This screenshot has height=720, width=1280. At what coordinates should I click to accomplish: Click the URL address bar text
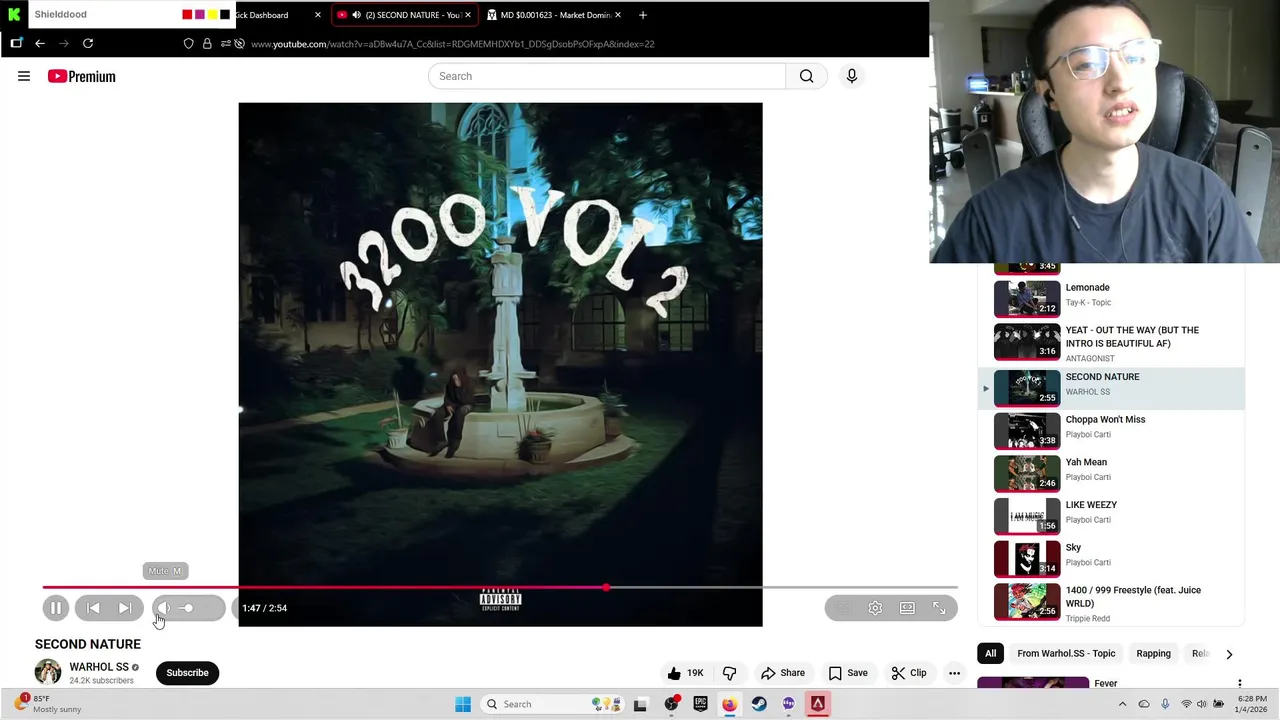pyautogui.click(x=453, y=44)
